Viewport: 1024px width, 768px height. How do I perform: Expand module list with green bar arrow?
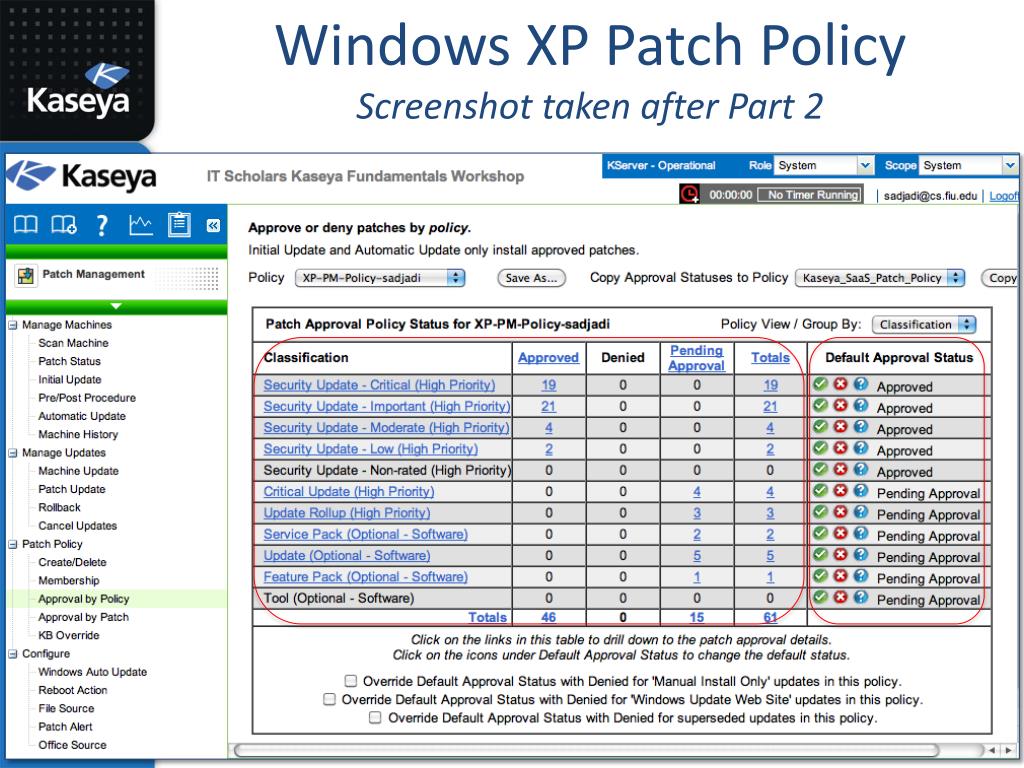(116, 306)
